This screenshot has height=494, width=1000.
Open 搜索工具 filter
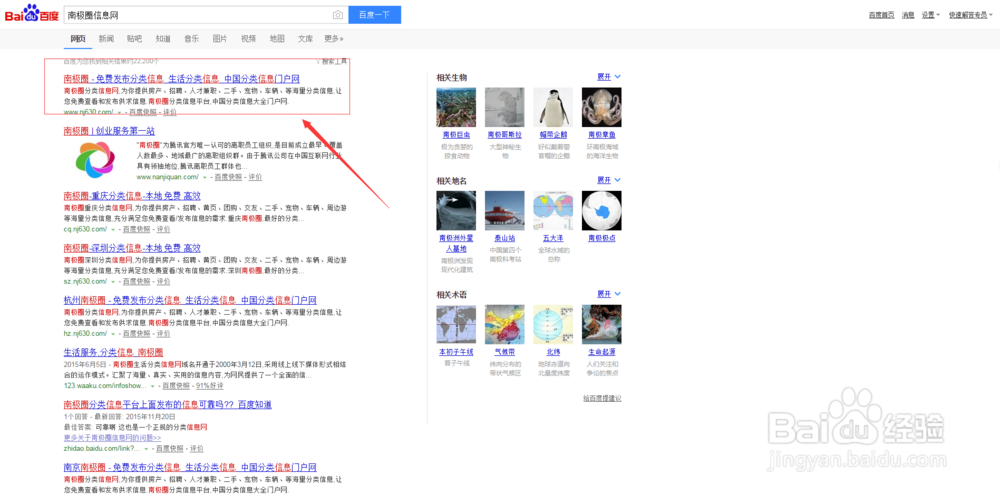click(x=332, y=62)
